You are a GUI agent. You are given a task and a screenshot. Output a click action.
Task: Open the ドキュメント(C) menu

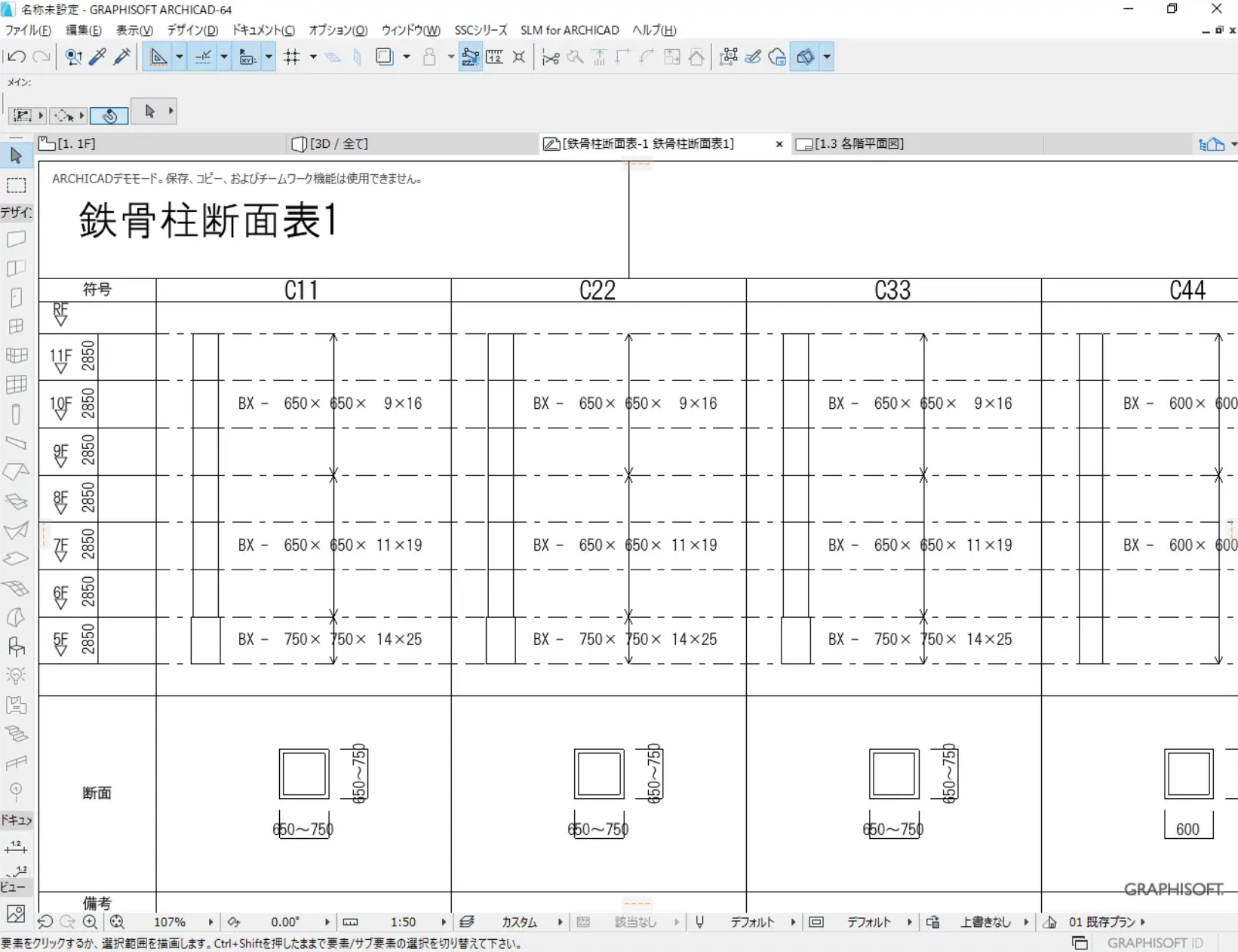(263, 30)
